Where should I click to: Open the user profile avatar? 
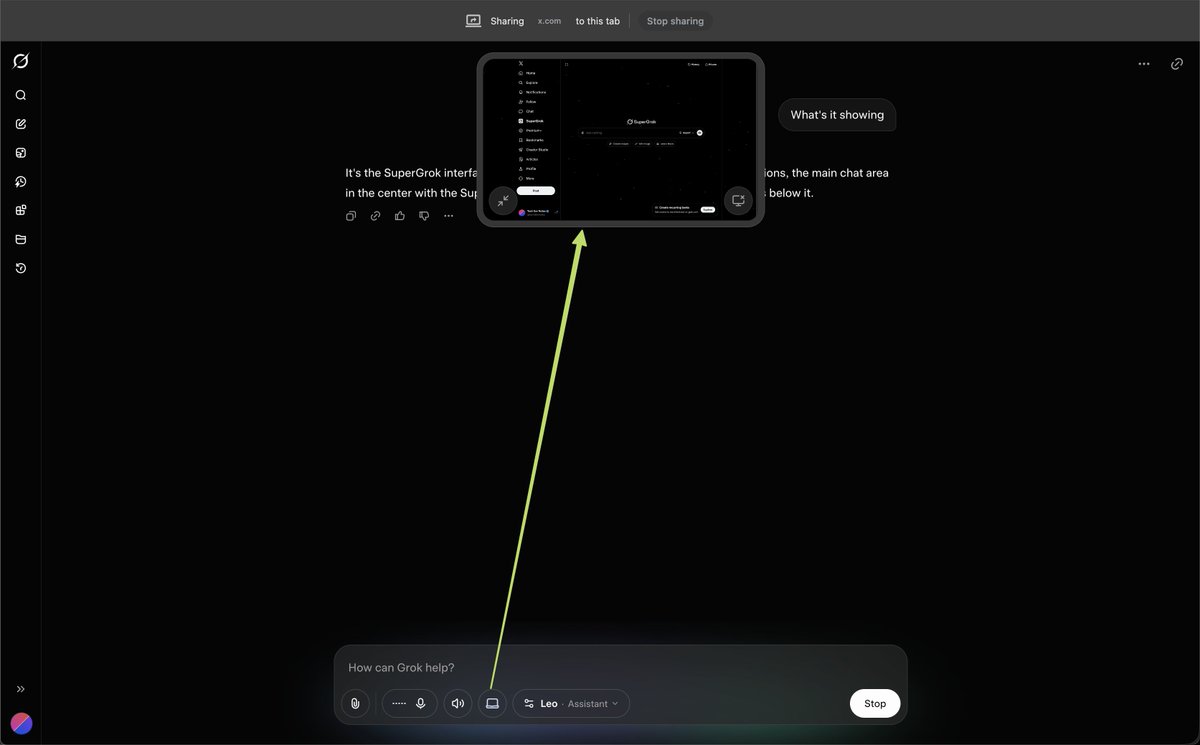click(x=21, y=723)
